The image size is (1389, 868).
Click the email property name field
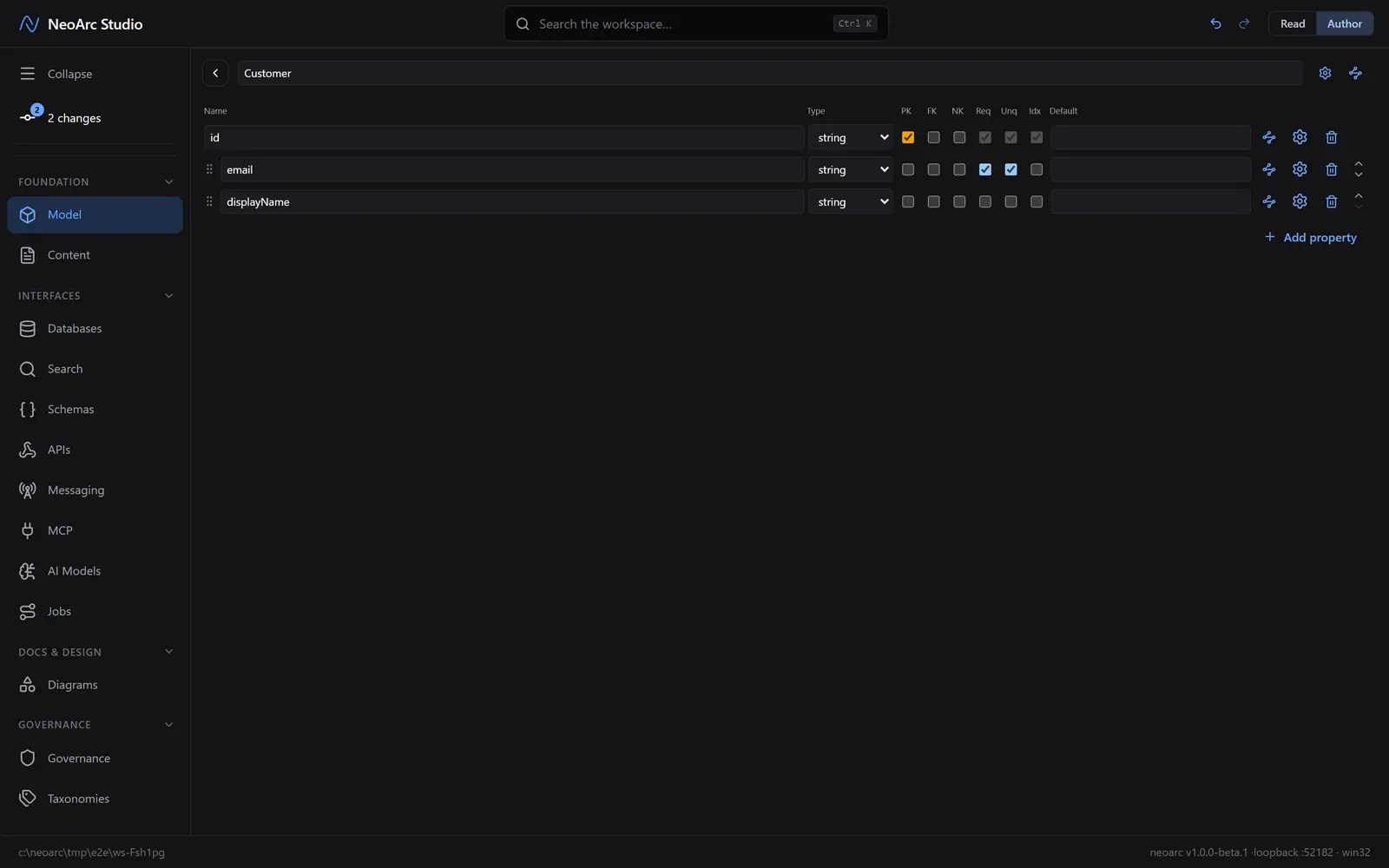click(512, 169)
